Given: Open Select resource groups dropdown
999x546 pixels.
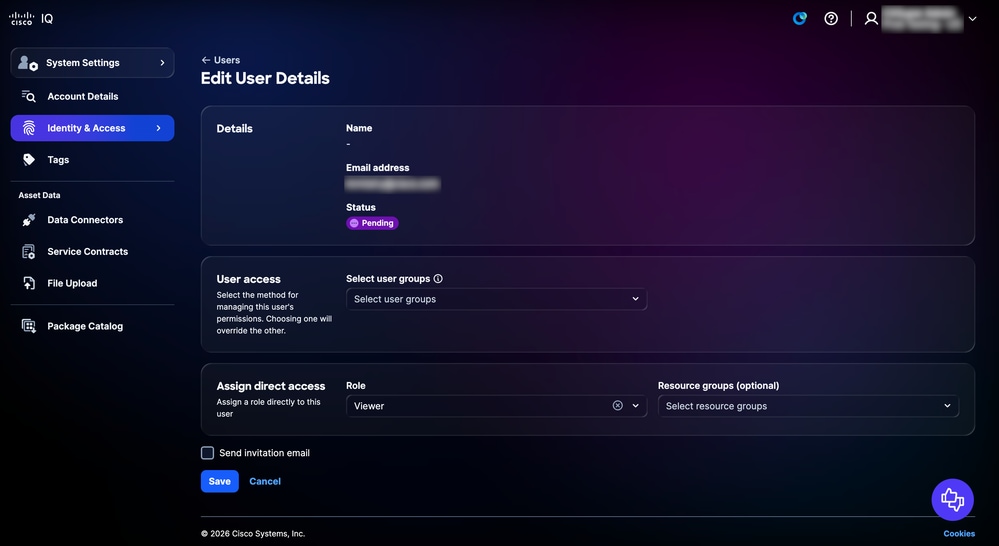Looking at the screenshot, I should pos(809,406).
